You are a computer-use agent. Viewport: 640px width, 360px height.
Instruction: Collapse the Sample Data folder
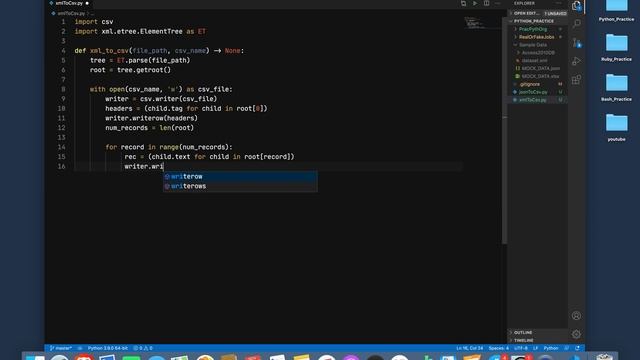pyautogui.click(x=533, y=45)
